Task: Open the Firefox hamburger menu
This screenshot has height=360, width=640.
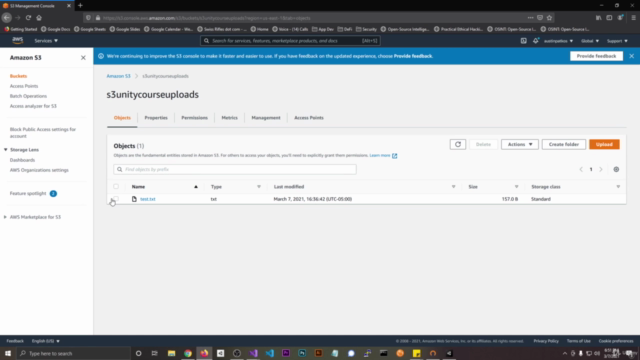Action: coord(633,18)
